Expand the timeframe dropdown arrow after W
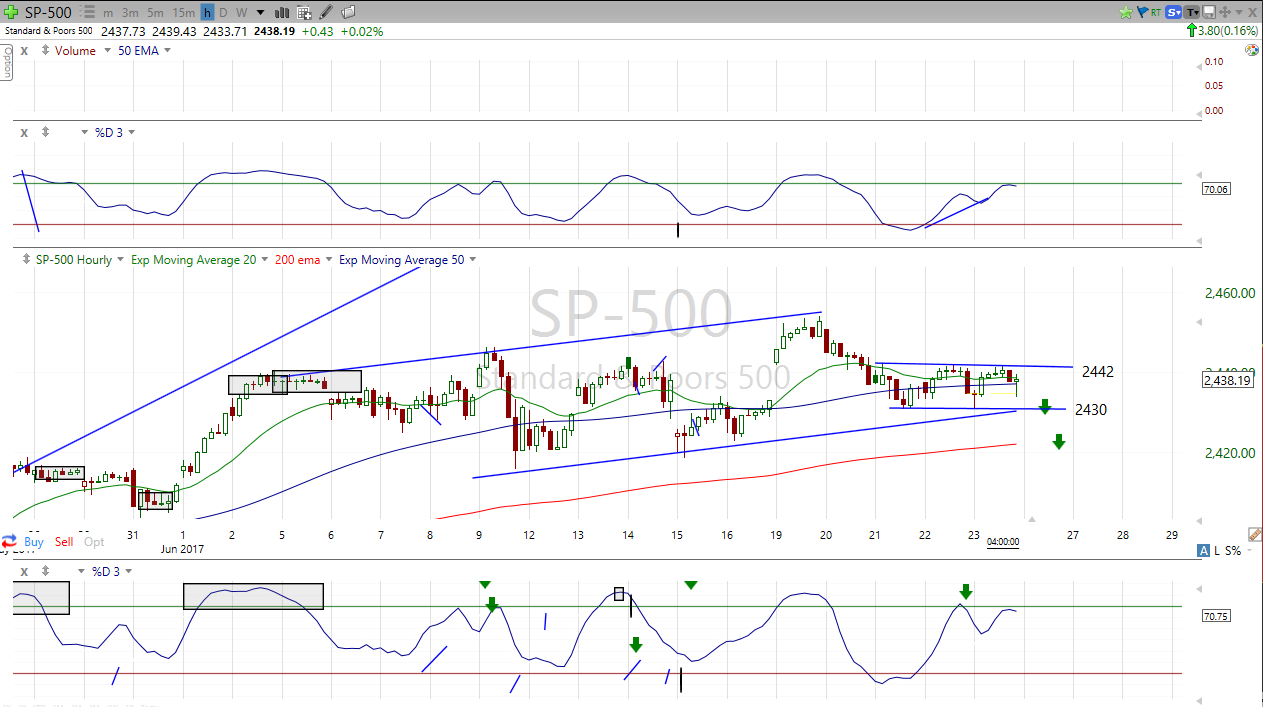 click(260, 13)
